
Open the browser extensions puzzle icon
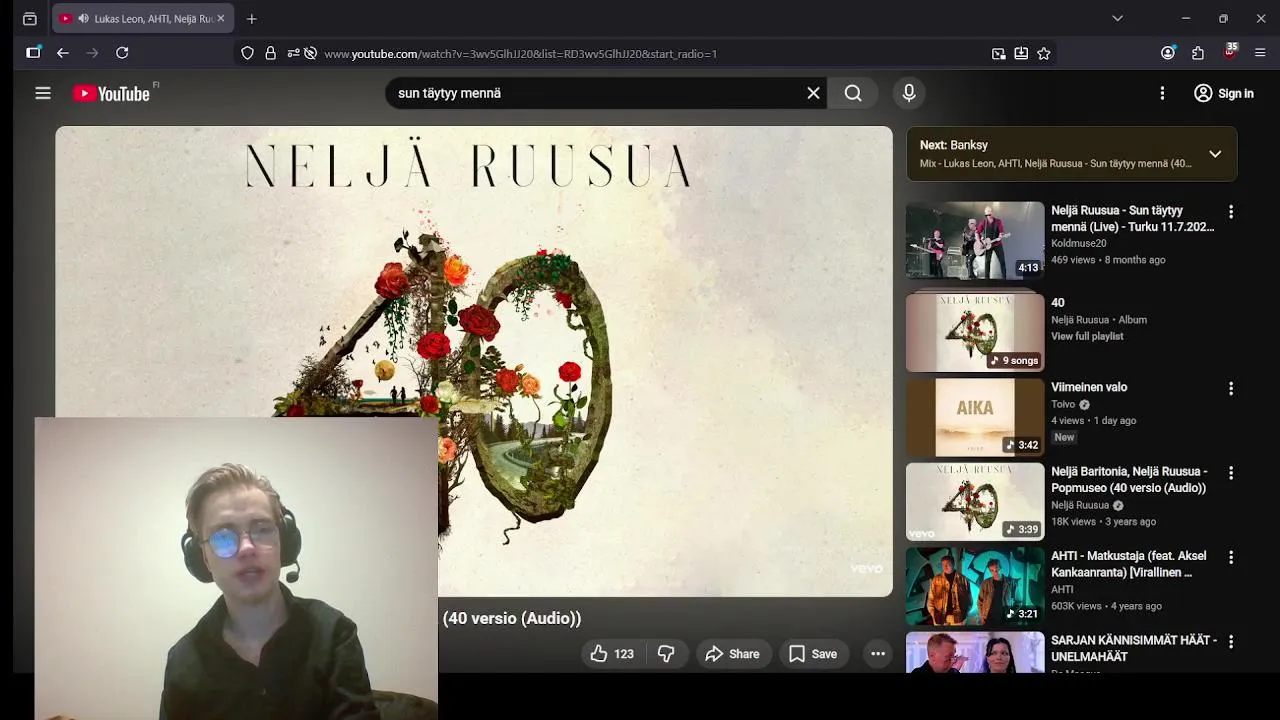click(x=1198, y=53)
